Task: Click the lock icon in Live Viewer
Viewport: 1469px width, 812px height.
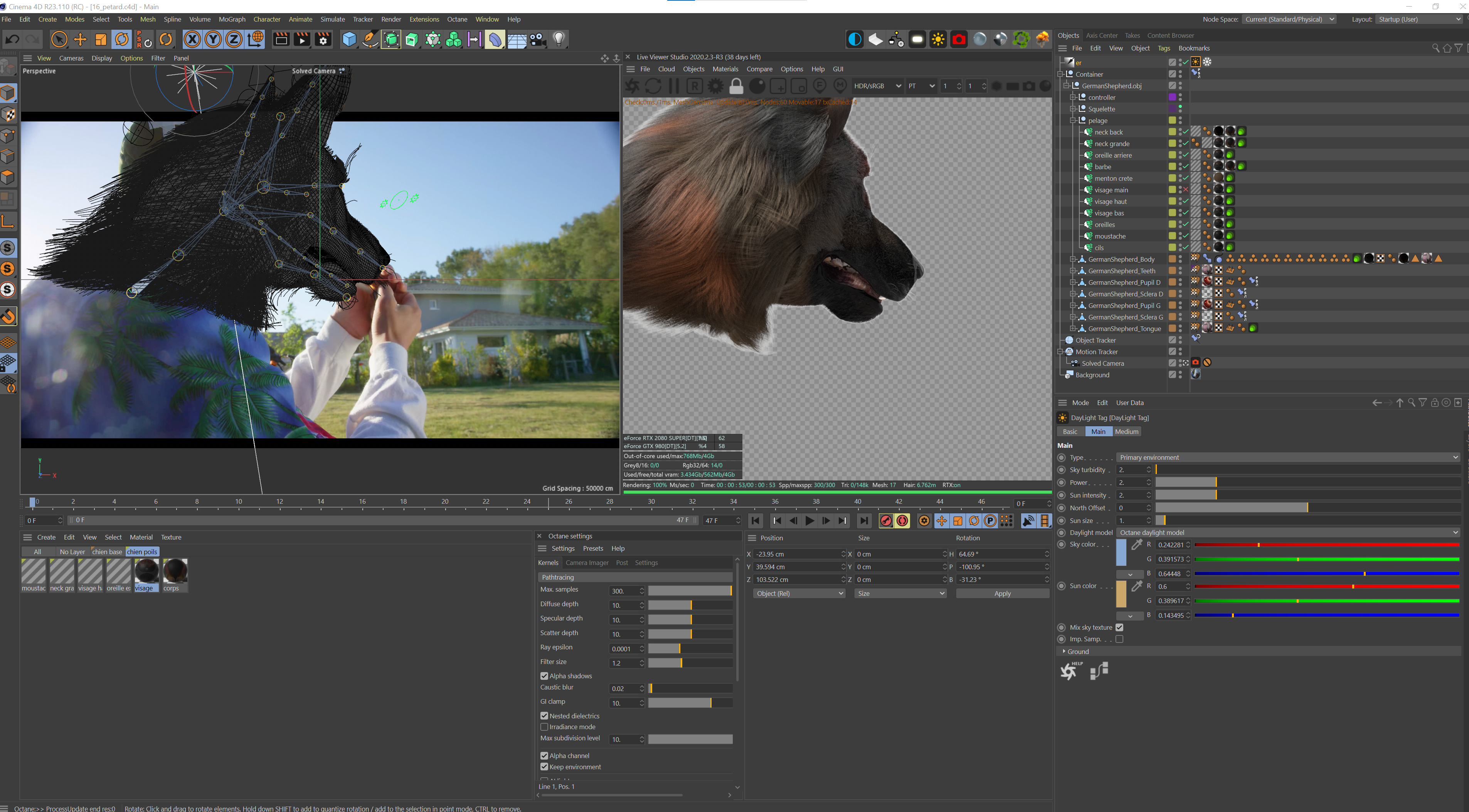Action: [736, 86]
